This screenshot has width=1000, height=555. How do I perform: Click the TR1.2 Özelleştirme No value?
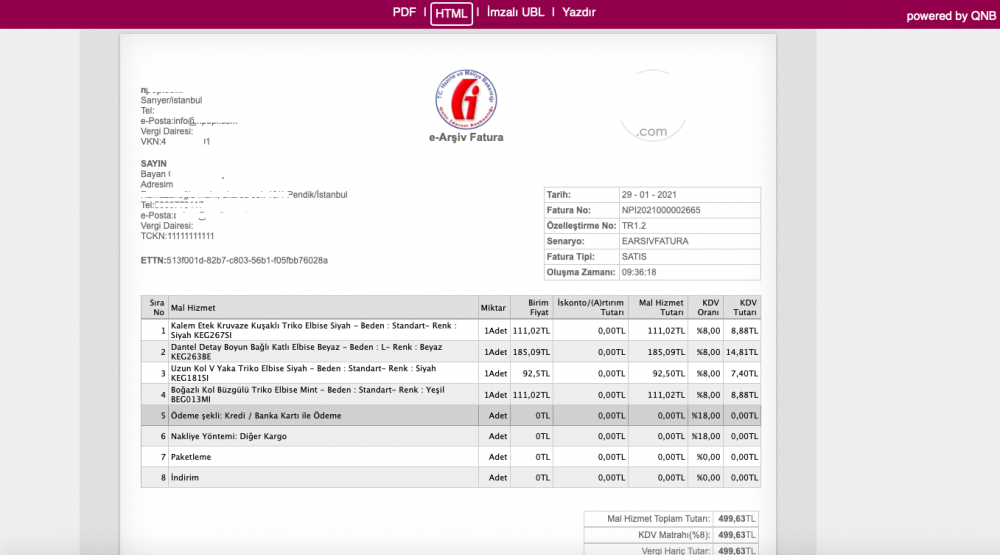pyautogui.click(x=633, y=226)
